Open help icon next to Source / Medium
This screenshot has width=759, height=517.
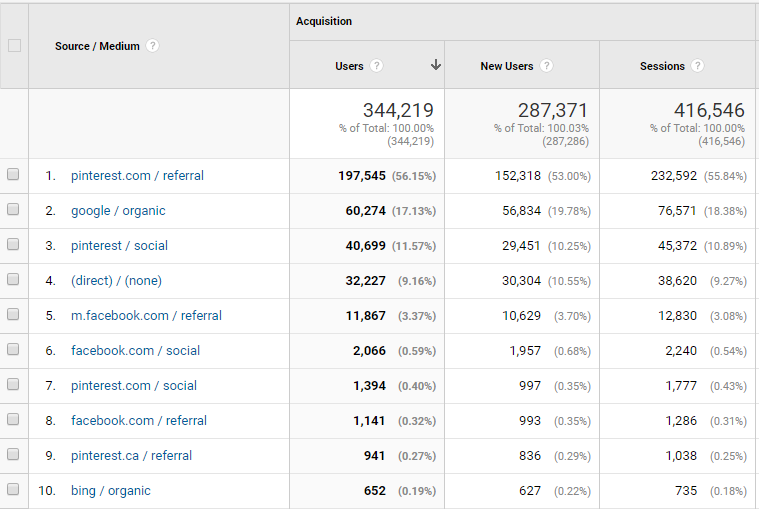click(152, 46)
